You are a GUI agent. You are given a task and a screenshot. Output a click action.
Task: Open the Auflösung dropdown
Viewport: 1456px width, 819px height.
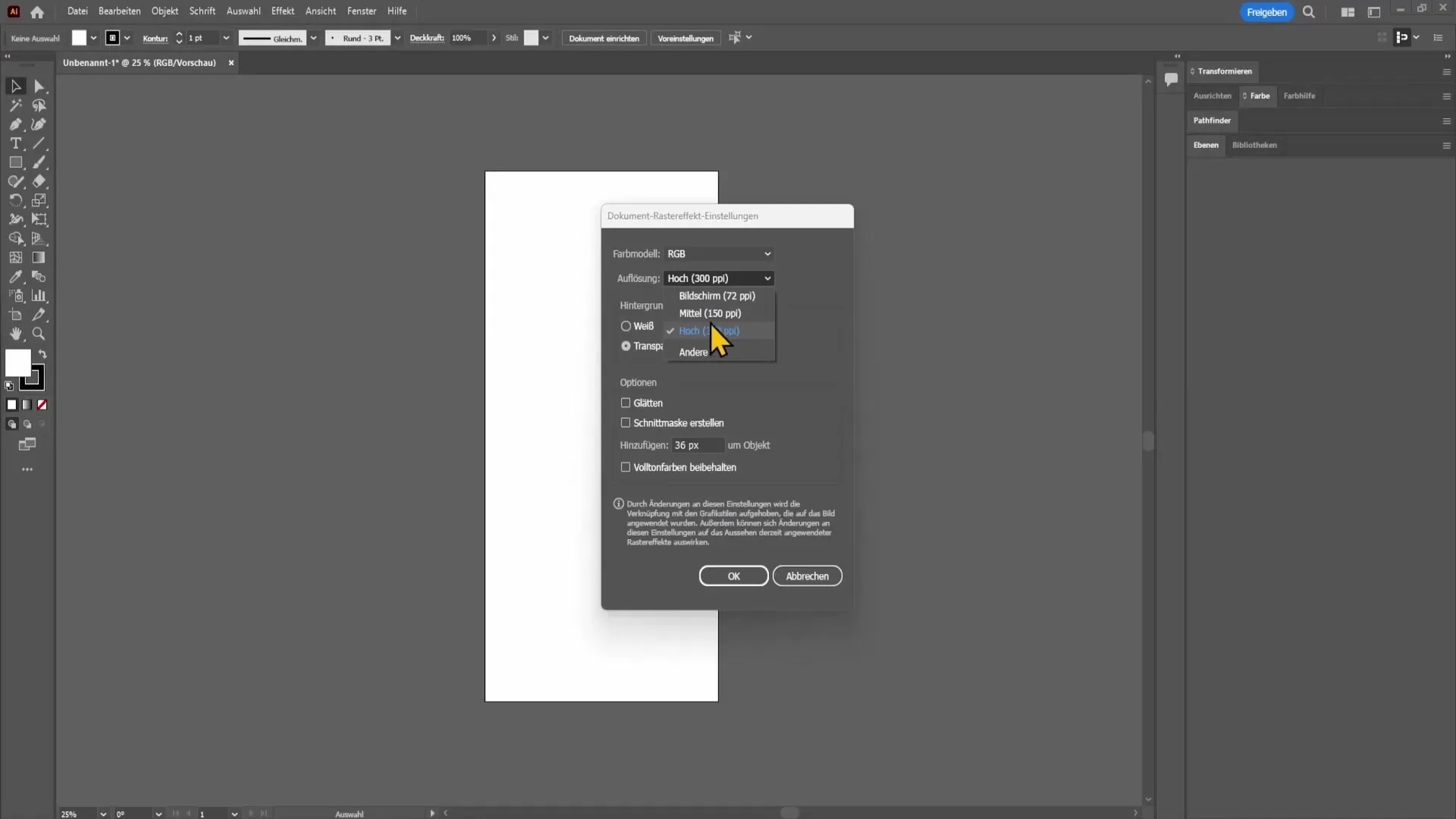(719, 278)
